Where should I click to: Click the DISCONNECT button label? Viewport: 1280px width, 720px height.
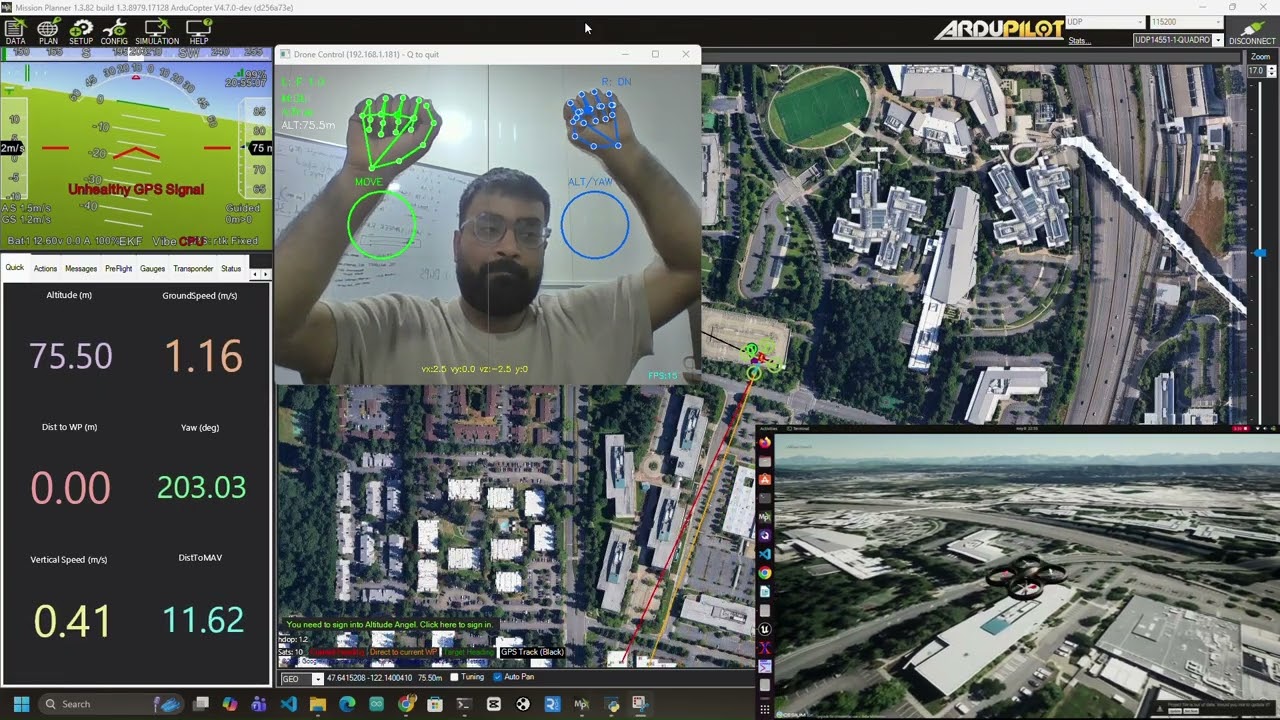(x=1252, y=41)
